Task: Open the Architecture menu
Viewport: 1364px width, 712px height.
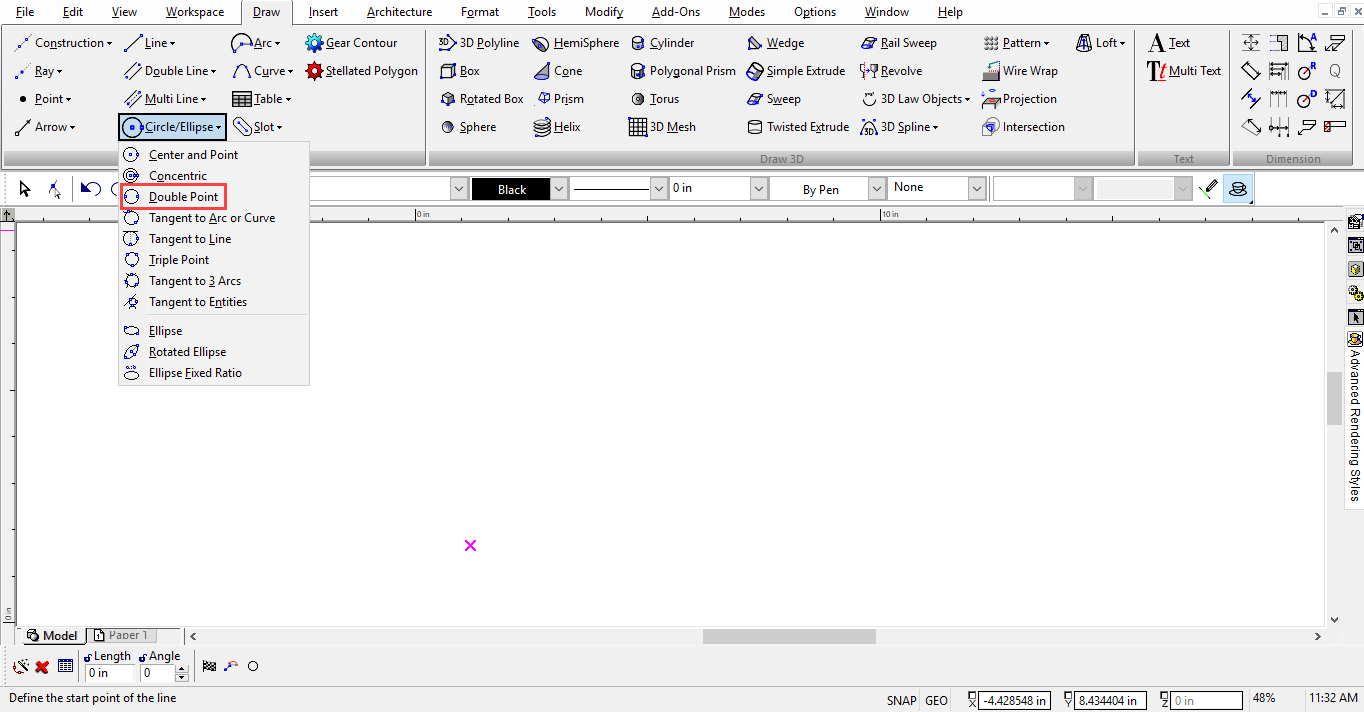Action: pos(399,12)
